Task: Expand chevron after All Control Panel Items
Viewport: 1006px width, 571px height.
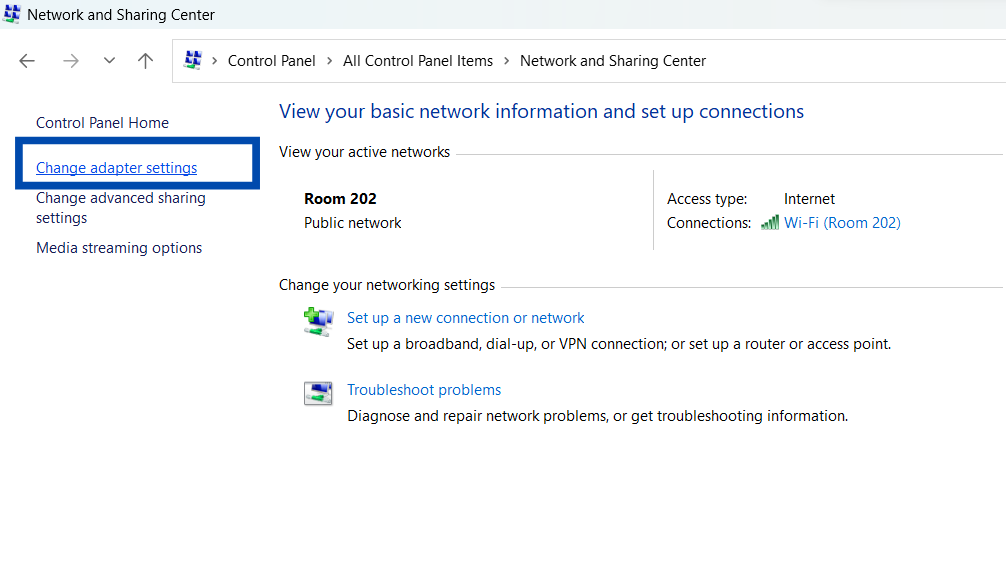Action: click(x=507, y=61)
